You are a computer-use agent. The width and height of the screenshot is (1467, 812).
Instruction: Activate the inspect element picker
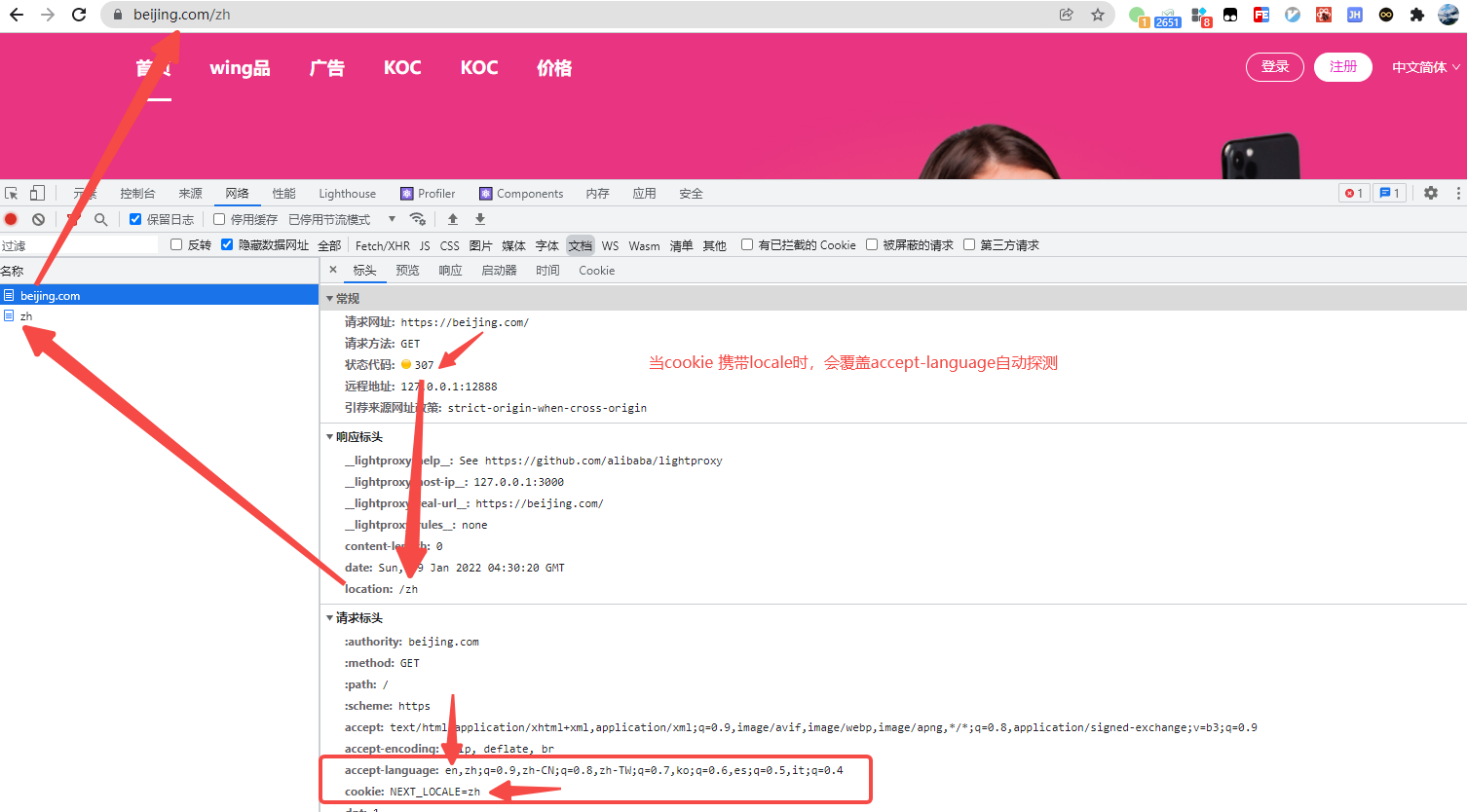point(12,193)
